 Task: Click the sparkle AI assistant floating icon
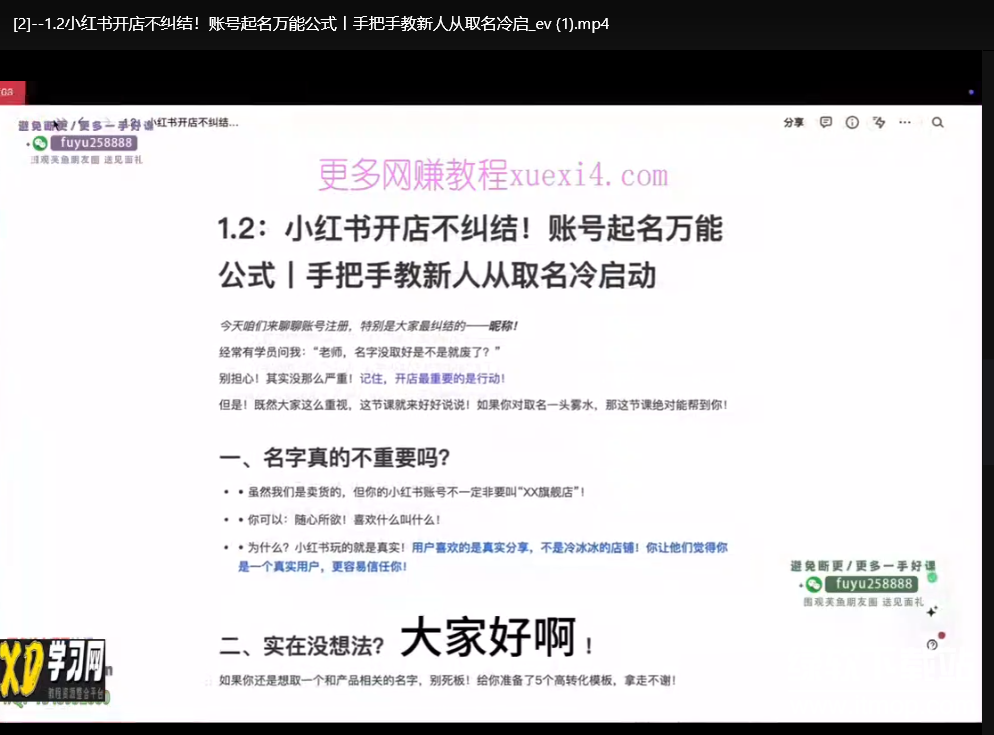pos(931,610)
